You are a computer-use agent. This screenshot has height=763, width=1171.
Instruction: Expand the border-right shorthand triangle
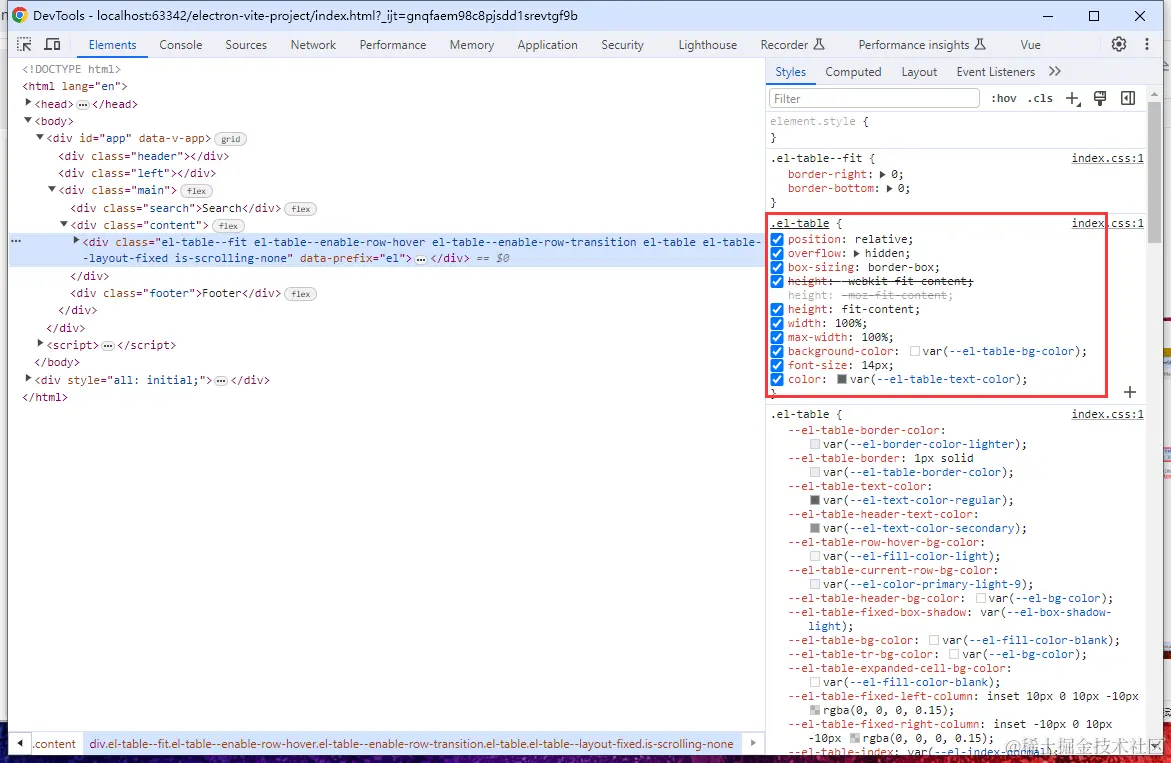(x=882, y=175)
